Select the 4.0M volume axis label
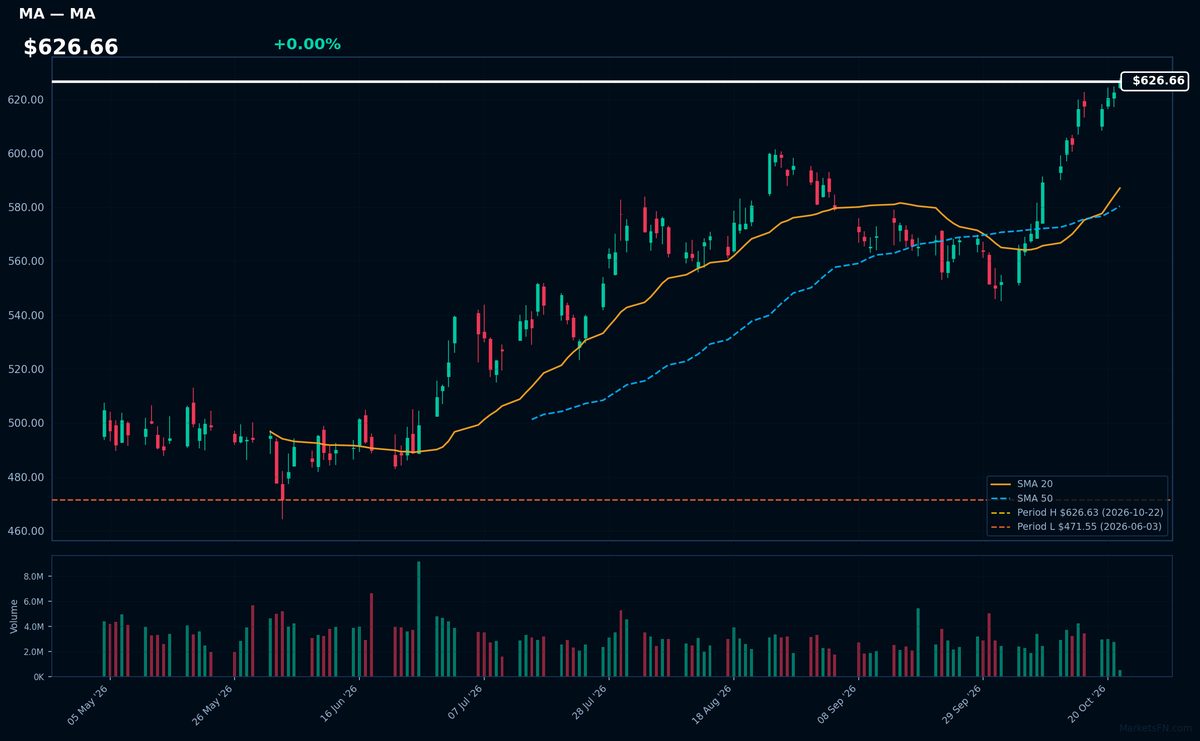The height and width of the screenshot is (741, 1200). tap(32, 627)
